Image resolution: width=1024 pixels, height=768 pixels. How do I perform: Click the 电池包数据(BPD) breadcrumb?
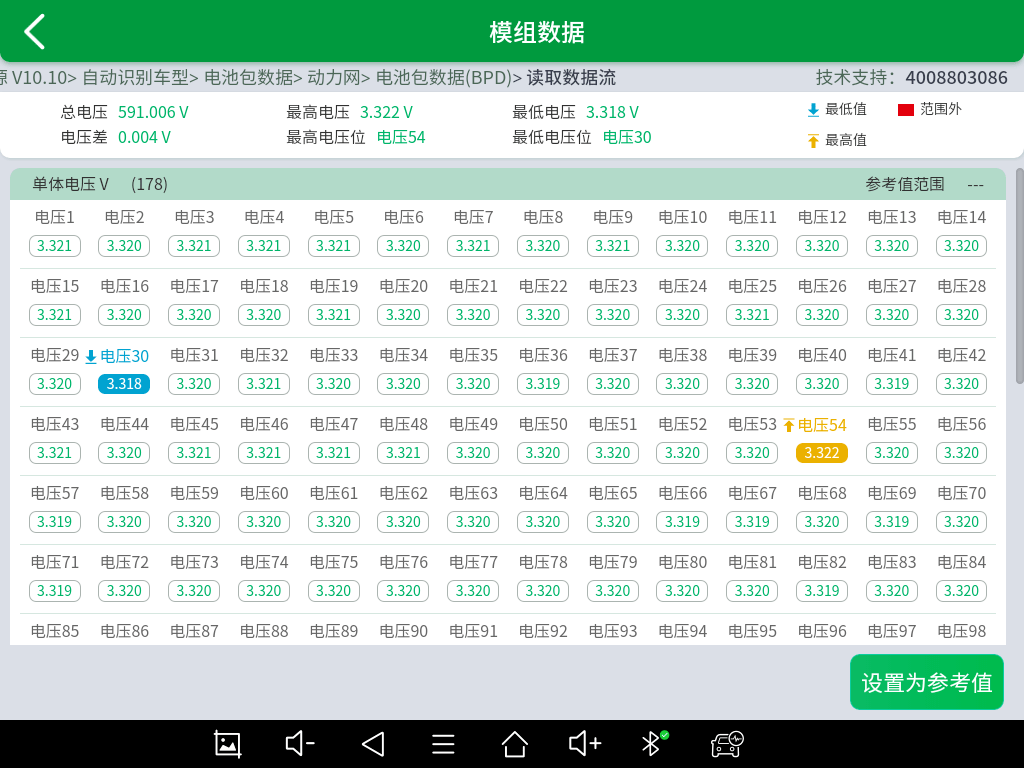(x=443, y=78)
